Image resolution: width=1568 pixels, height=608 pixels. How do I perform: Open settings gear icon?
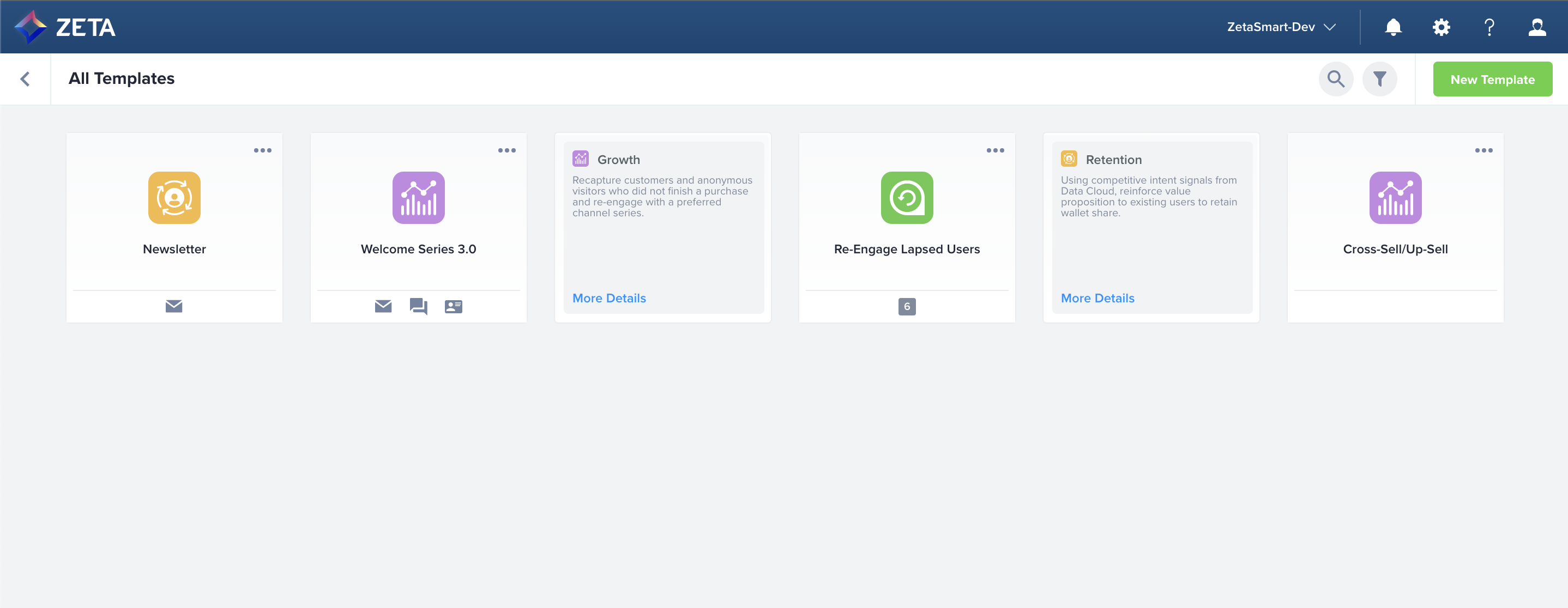pos(1441,27)
